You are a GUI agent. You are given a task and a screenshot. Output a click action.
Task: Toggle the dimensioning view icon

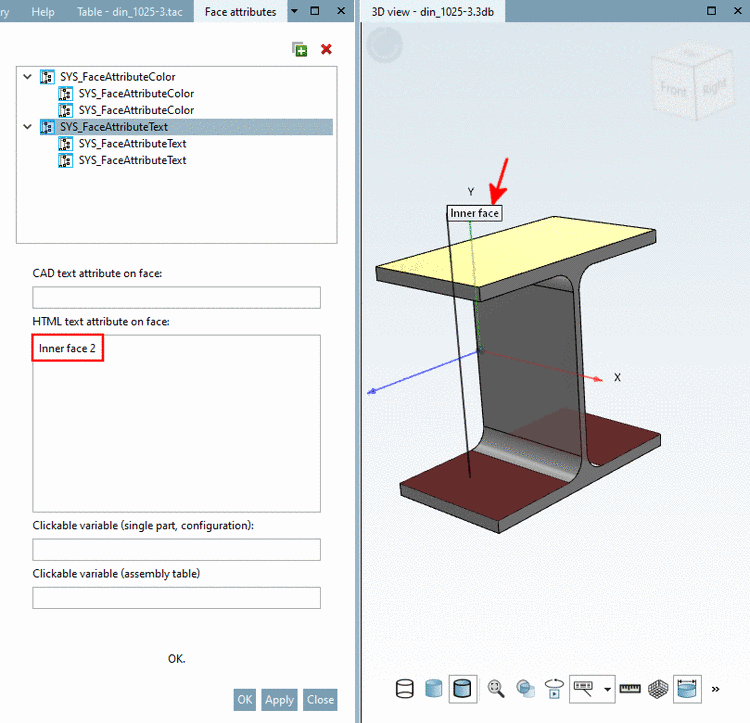pos(687,689)
